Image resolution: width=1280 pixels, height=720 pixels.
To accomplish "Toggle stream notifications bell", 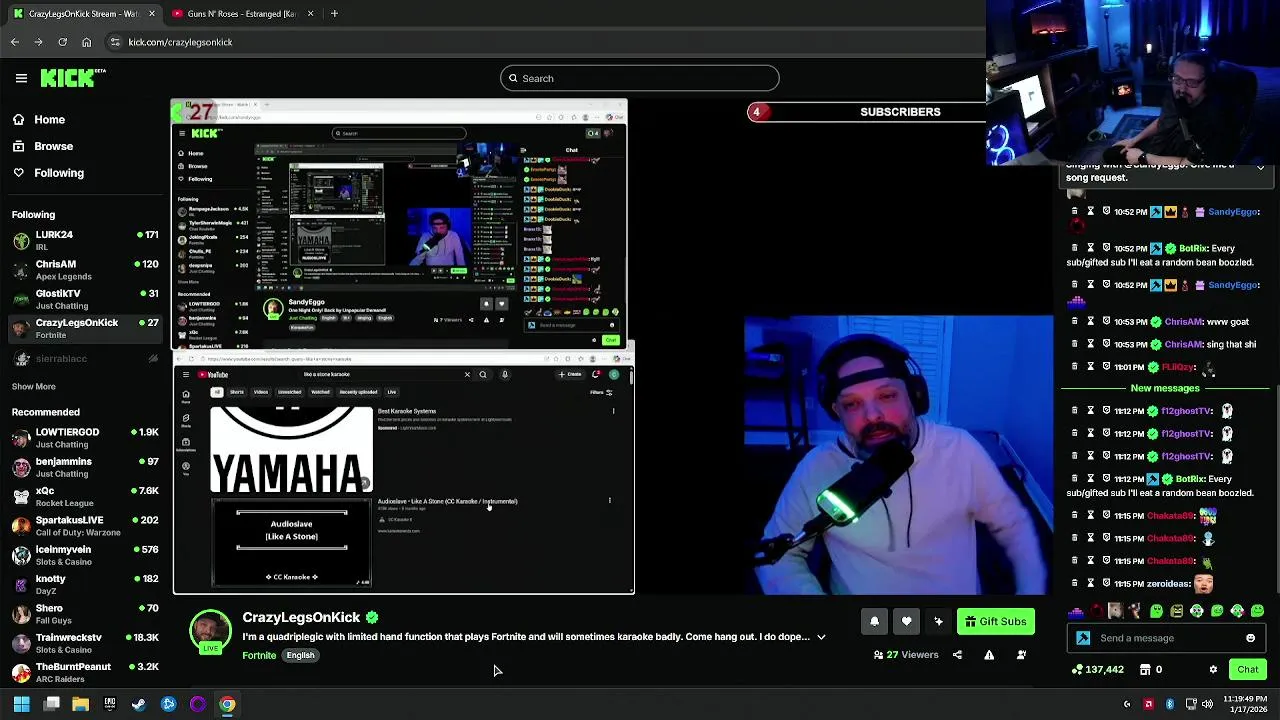I will coord(874,621).
